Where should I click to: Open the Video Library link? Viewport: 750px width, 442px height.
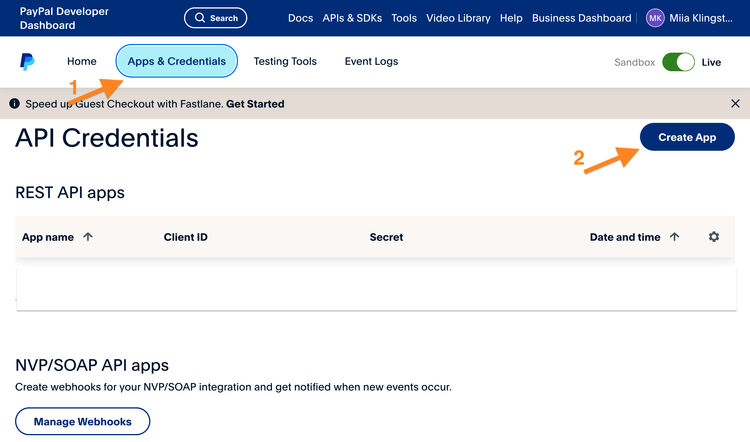[458, 18]
